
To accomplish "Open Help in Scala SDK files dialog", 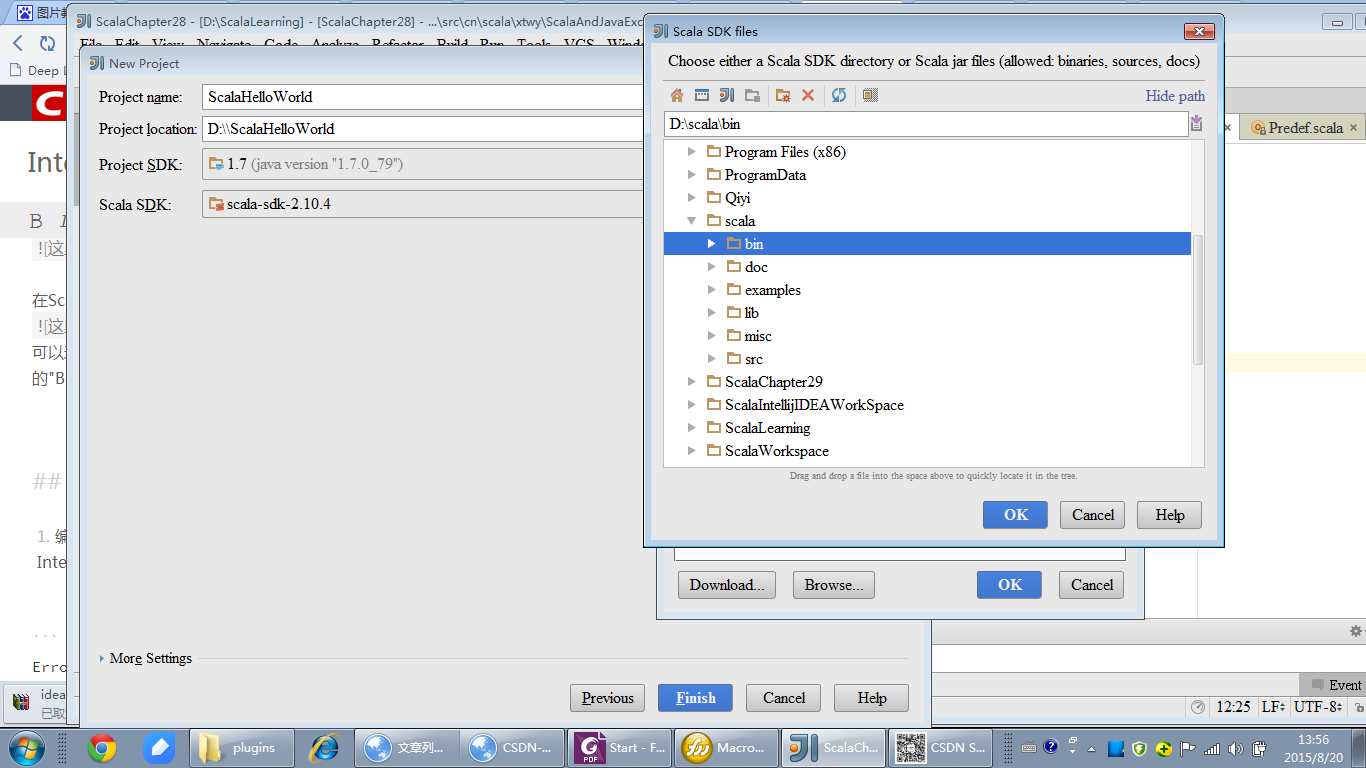I will click(1170, 515).
